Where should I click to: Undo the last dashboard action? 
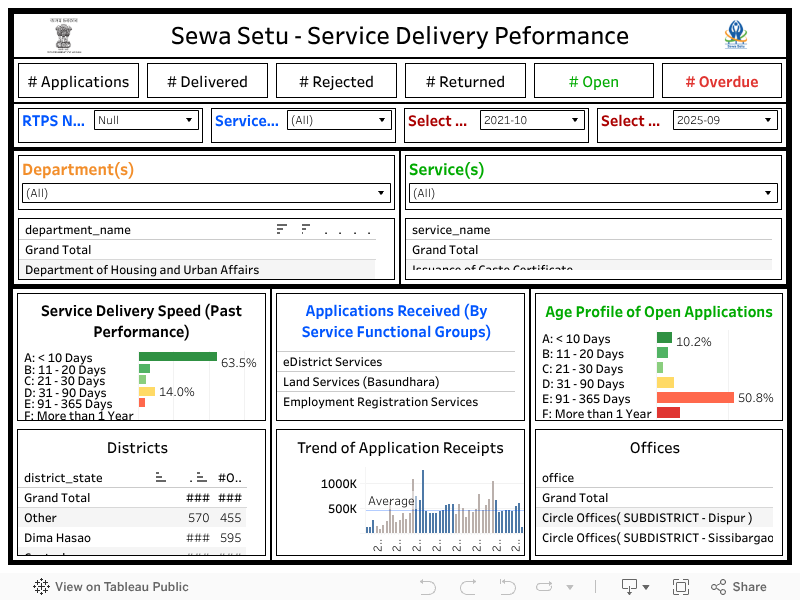point(428,586)
